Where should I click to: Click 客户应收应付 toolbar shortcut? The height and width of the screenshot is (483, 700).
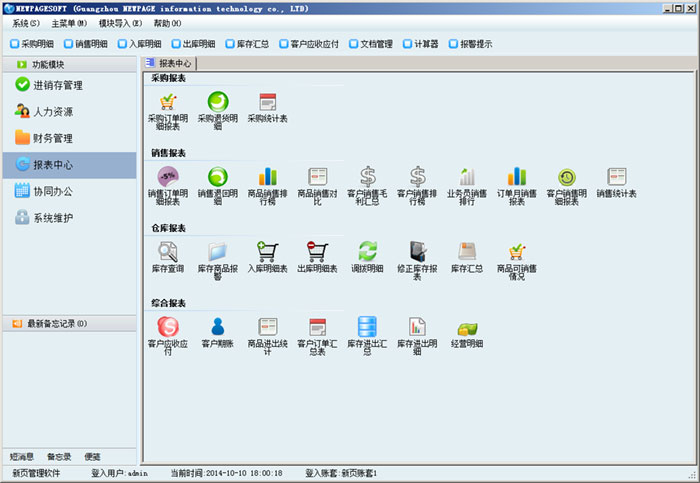point(309,44)
